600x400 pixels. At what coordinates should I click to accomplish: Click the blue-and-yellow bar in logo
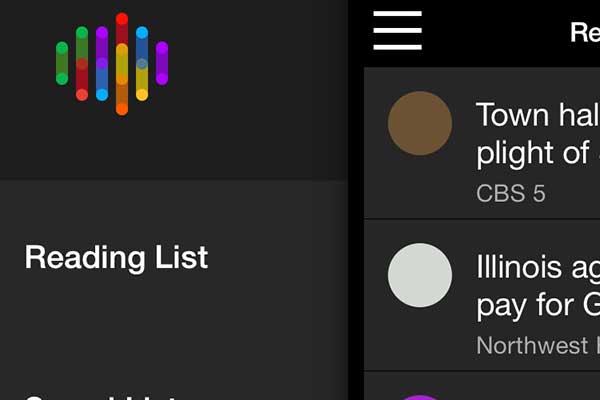(x=142, y=64)
